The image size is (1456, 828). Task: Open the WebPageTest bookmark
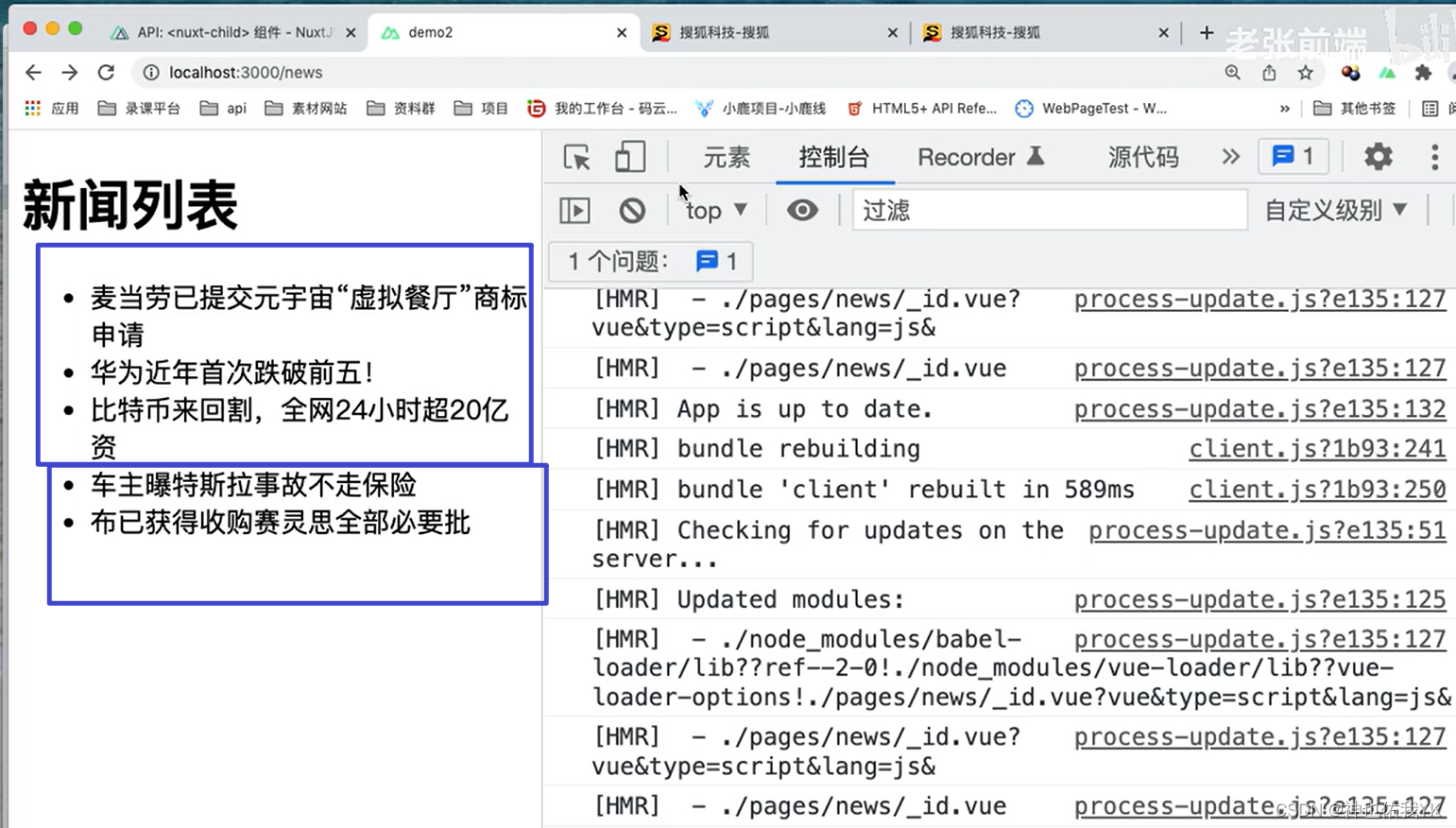1090,109
